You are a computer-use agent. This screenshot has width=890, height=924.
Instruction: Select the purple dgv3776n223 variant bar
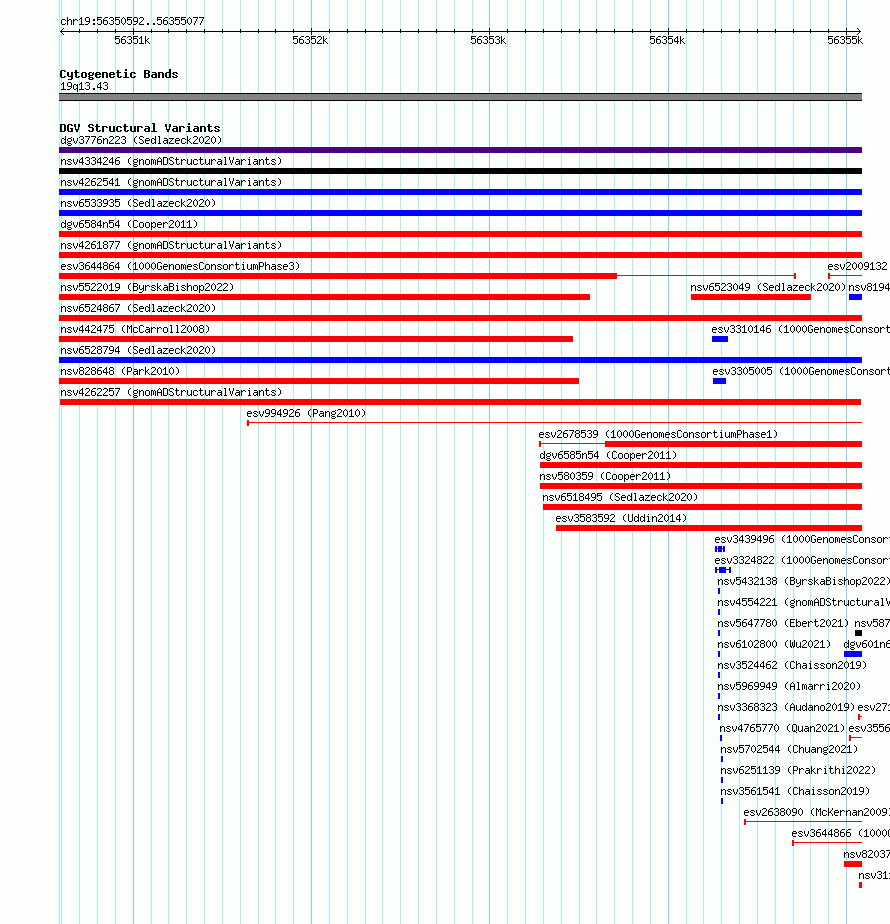coord(460,150)
